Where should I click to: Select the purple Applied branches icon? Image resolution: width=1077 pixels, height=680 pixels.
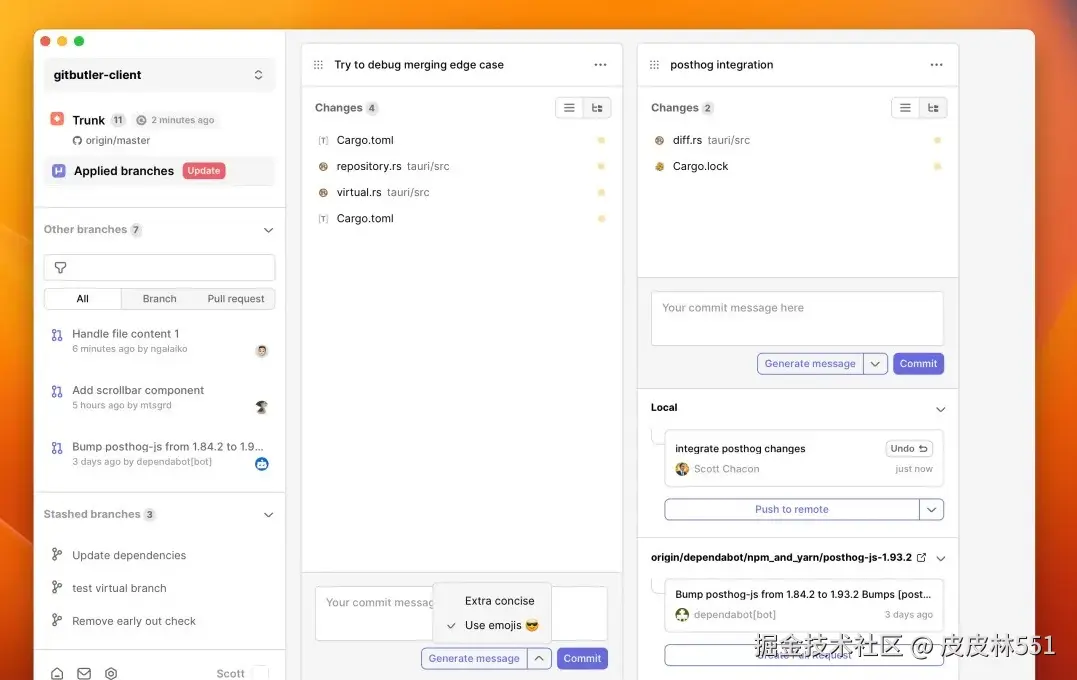[x=59, y=170]
